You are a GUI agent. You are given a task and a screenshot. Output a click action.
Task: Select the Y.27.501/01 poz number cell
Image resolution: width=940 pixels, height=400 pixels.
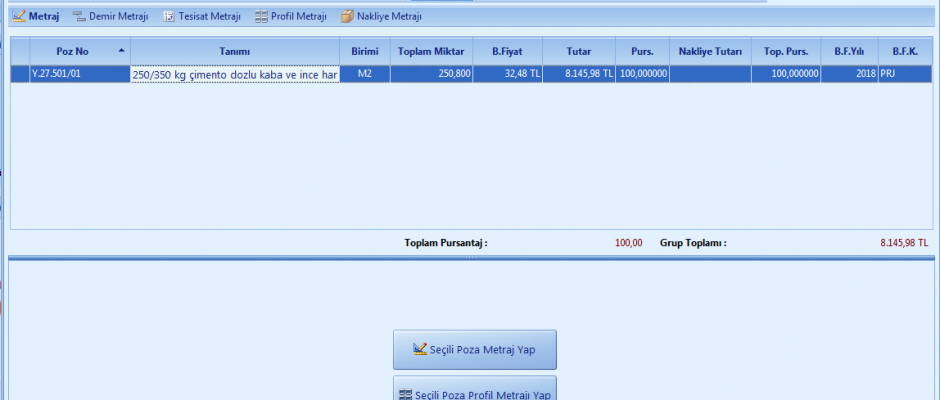click(x=79, y=74)
